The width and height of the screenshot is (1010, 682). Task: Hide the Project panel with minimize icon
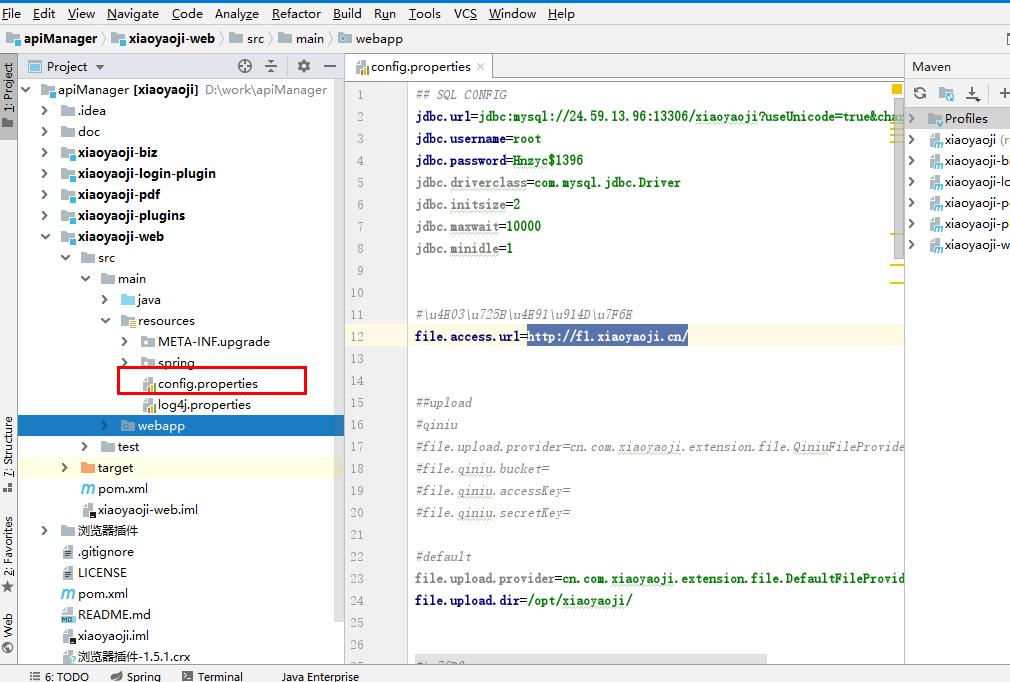coord(330,66)
